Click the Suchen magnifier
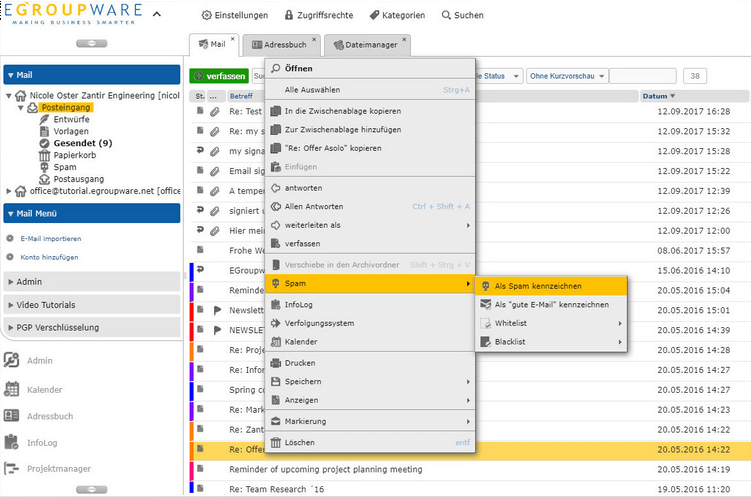The width and height of the screenshot is (751, 497). coord(462,15)
